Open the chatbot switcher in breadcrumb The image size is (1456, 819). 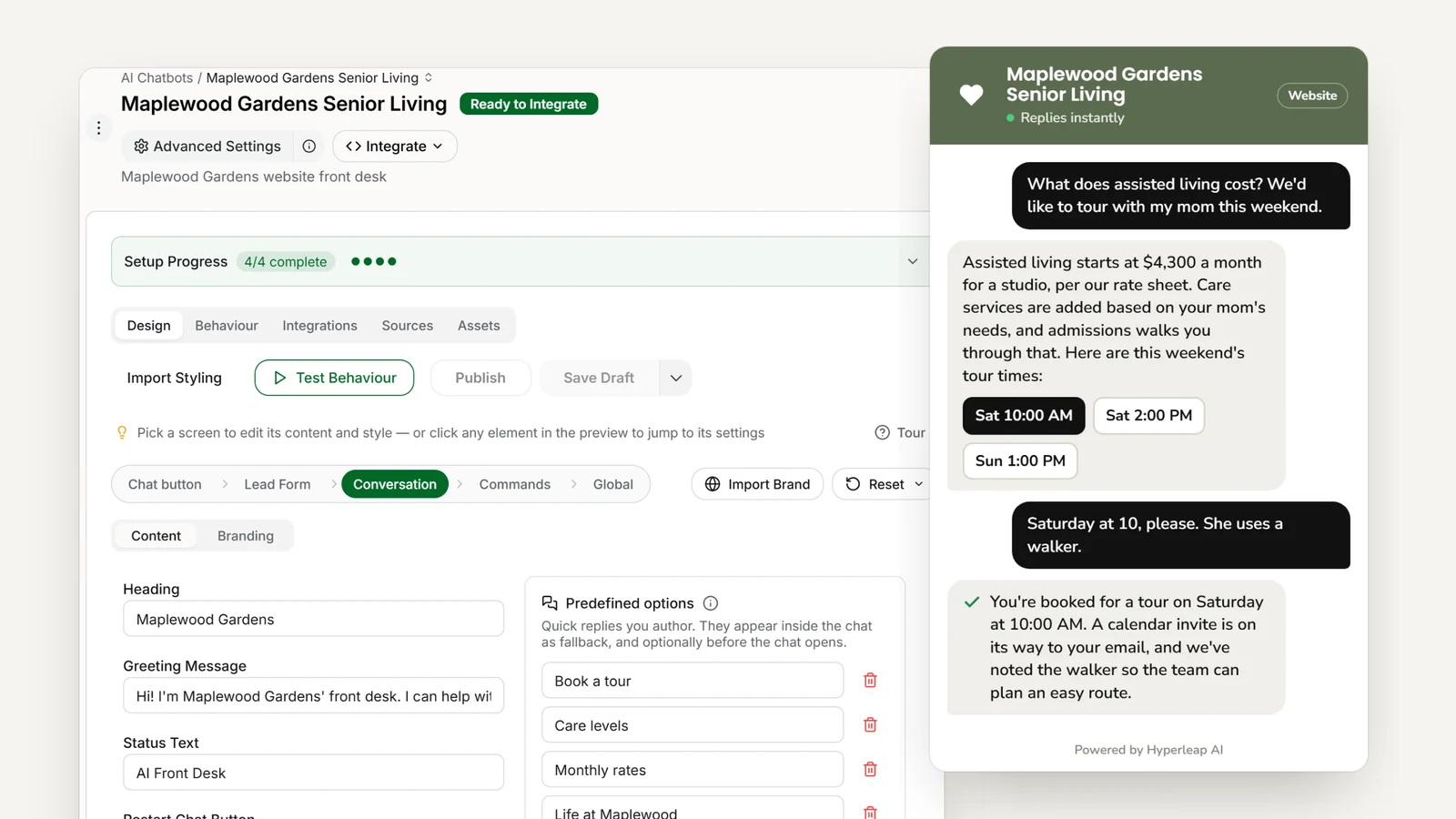(x=429, y=78)
